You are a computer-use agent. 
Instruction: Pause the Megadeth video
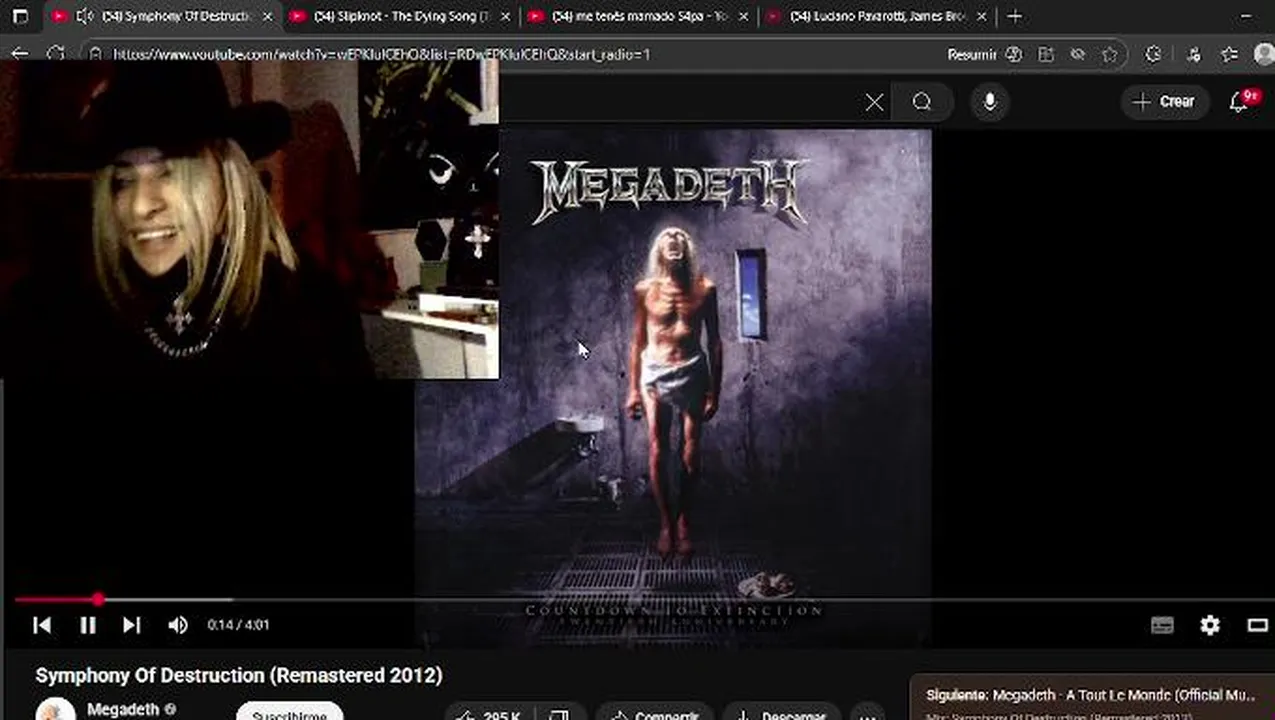pyautogui.click(x=88, y=625)
